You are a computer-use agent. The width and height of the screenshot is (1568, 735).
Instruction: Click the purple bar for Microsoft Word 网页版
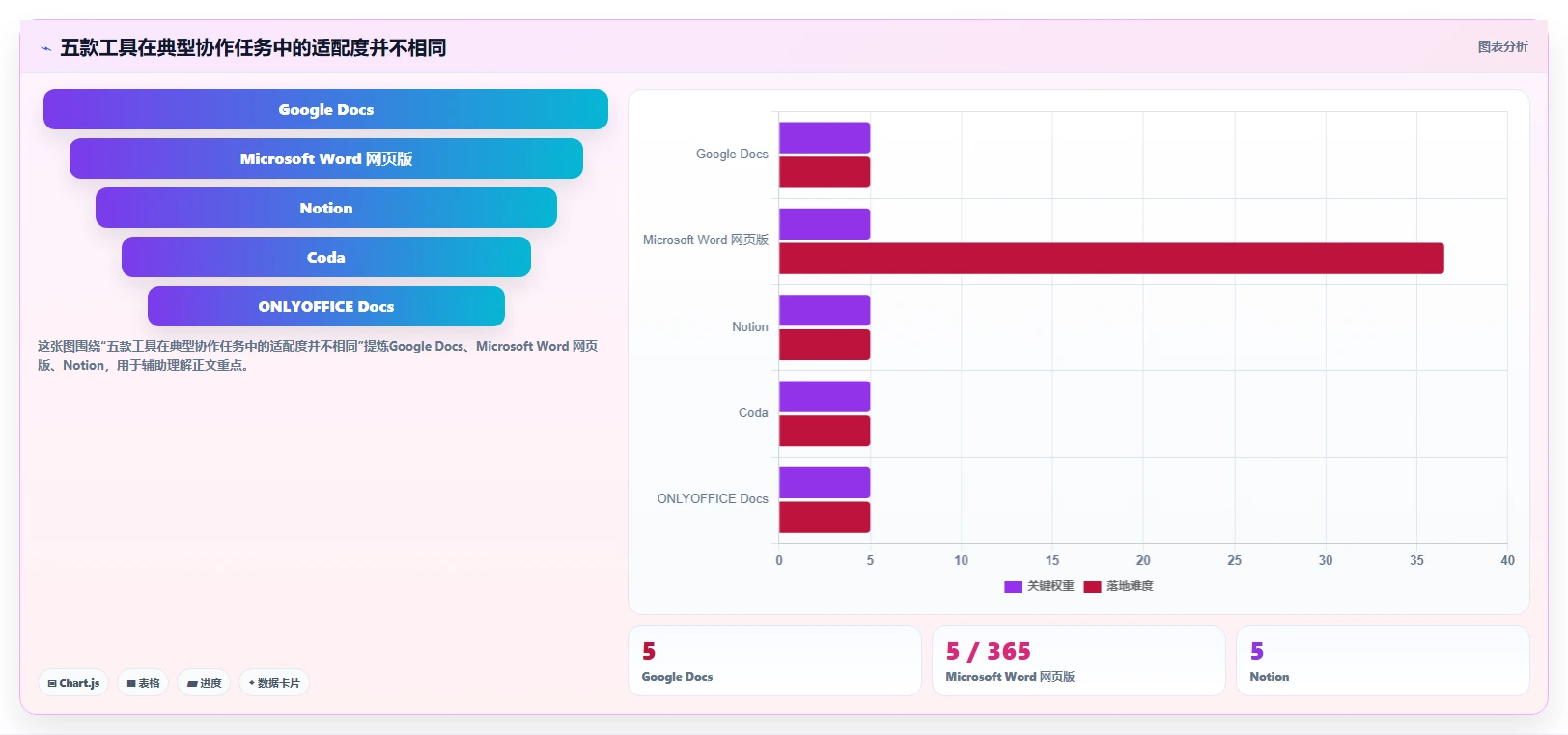coord(825,224)
